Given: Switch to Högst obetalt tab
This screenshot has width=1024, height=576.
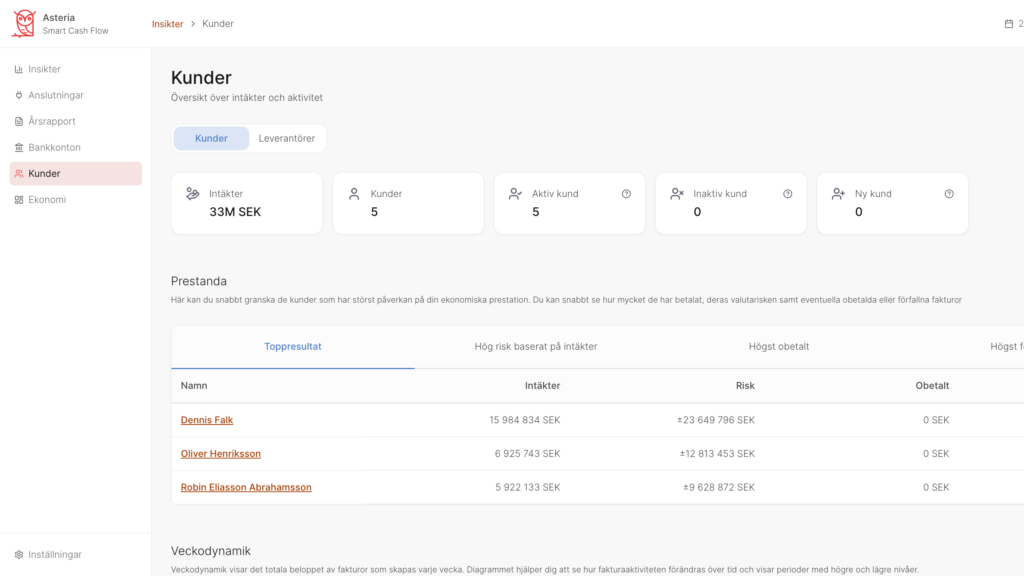Looking at the screenshot, I should 778,347.
